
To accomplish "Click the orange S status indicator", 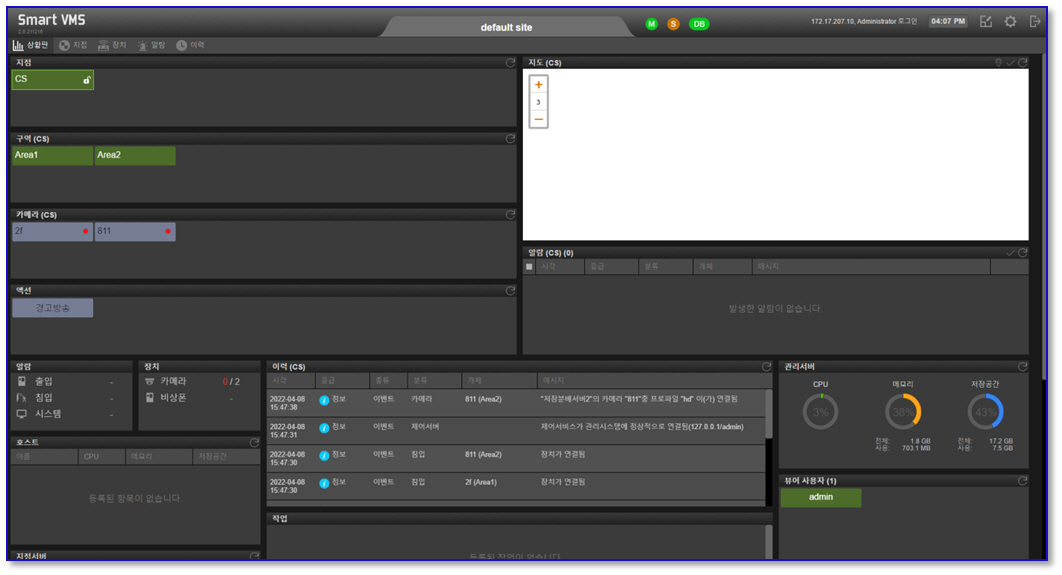I will click(673, 24).
